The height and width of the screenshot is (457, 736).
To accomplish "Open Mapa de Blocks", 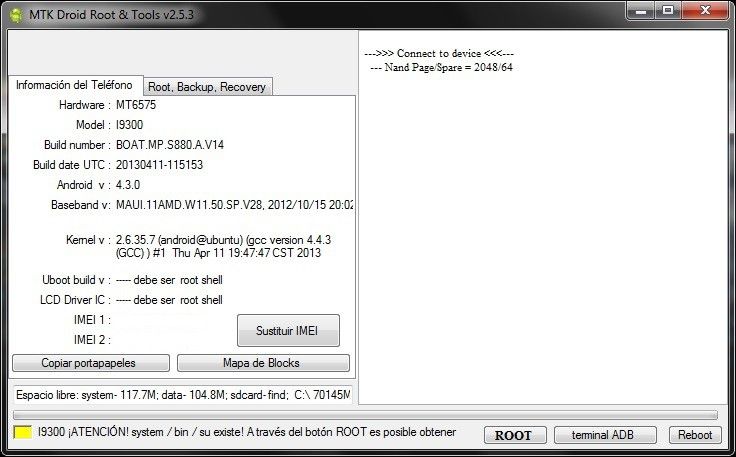I will coord(263,363).
